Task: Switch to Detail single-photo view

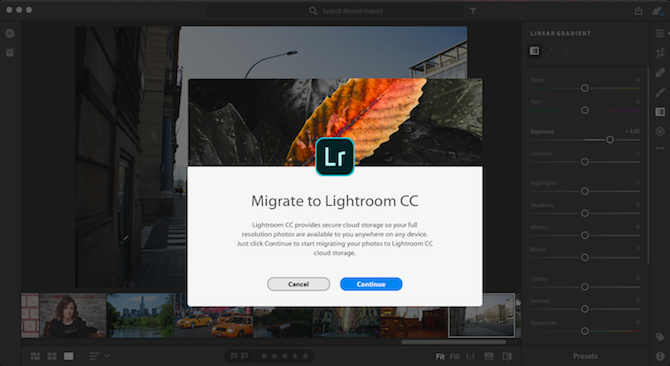Action: click(x=69, y=356)
